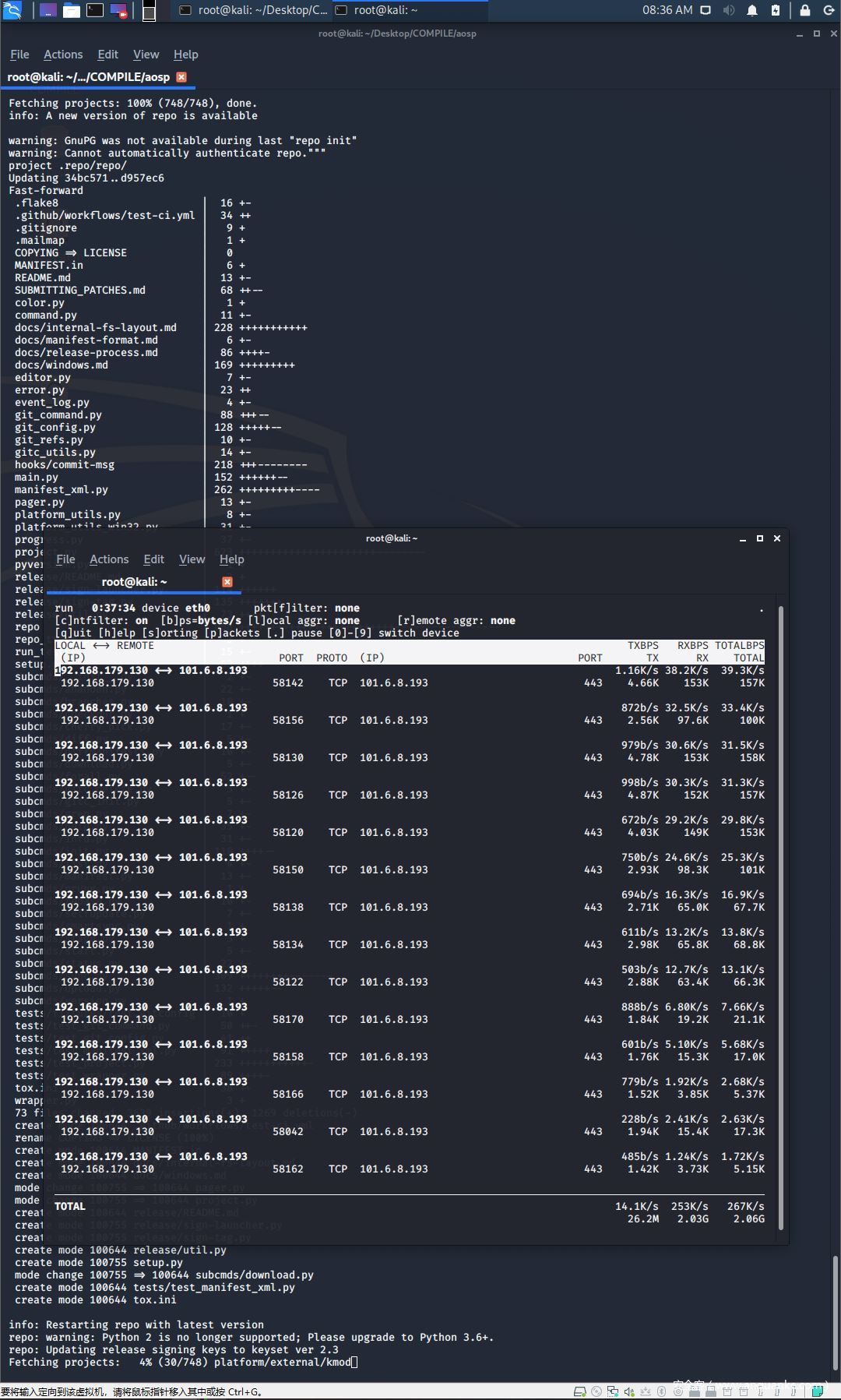841x1400 pixels.
Task: Open the Kali Linux applications menu
Action: pos(12,11)
